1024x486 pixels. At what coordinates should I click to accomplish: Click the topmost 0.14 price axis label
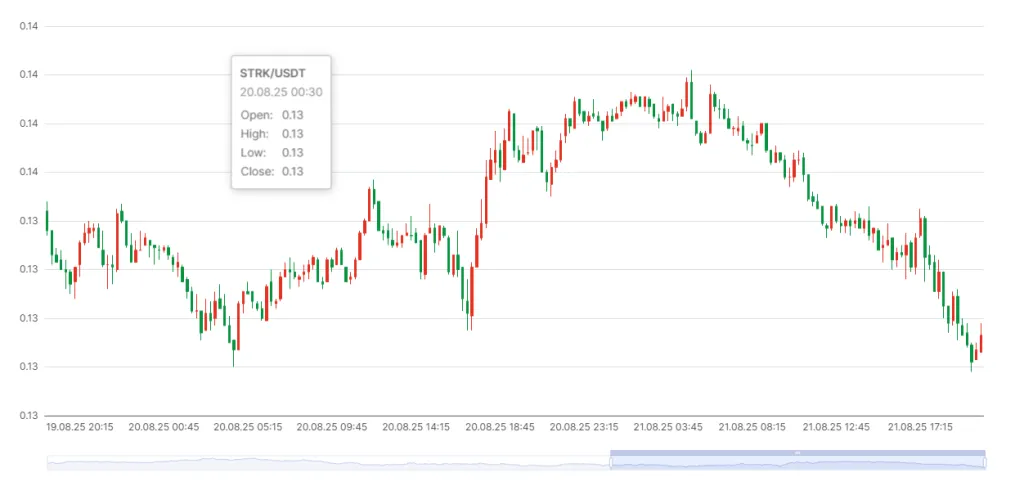(29, 26)
